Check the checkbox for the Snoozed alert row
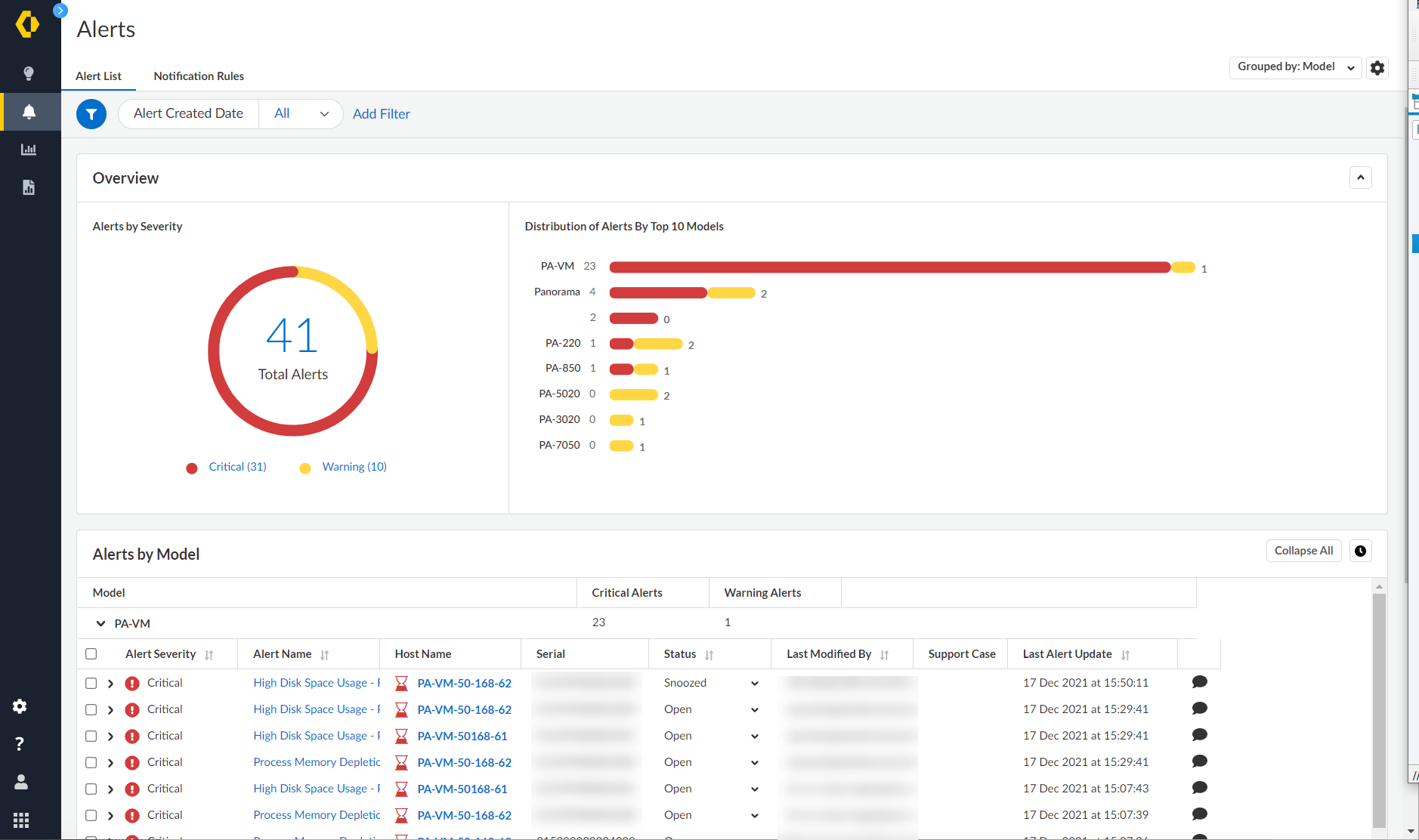Image resolution: width=1419 pixels, height=840 pixels. pos(91,683)
